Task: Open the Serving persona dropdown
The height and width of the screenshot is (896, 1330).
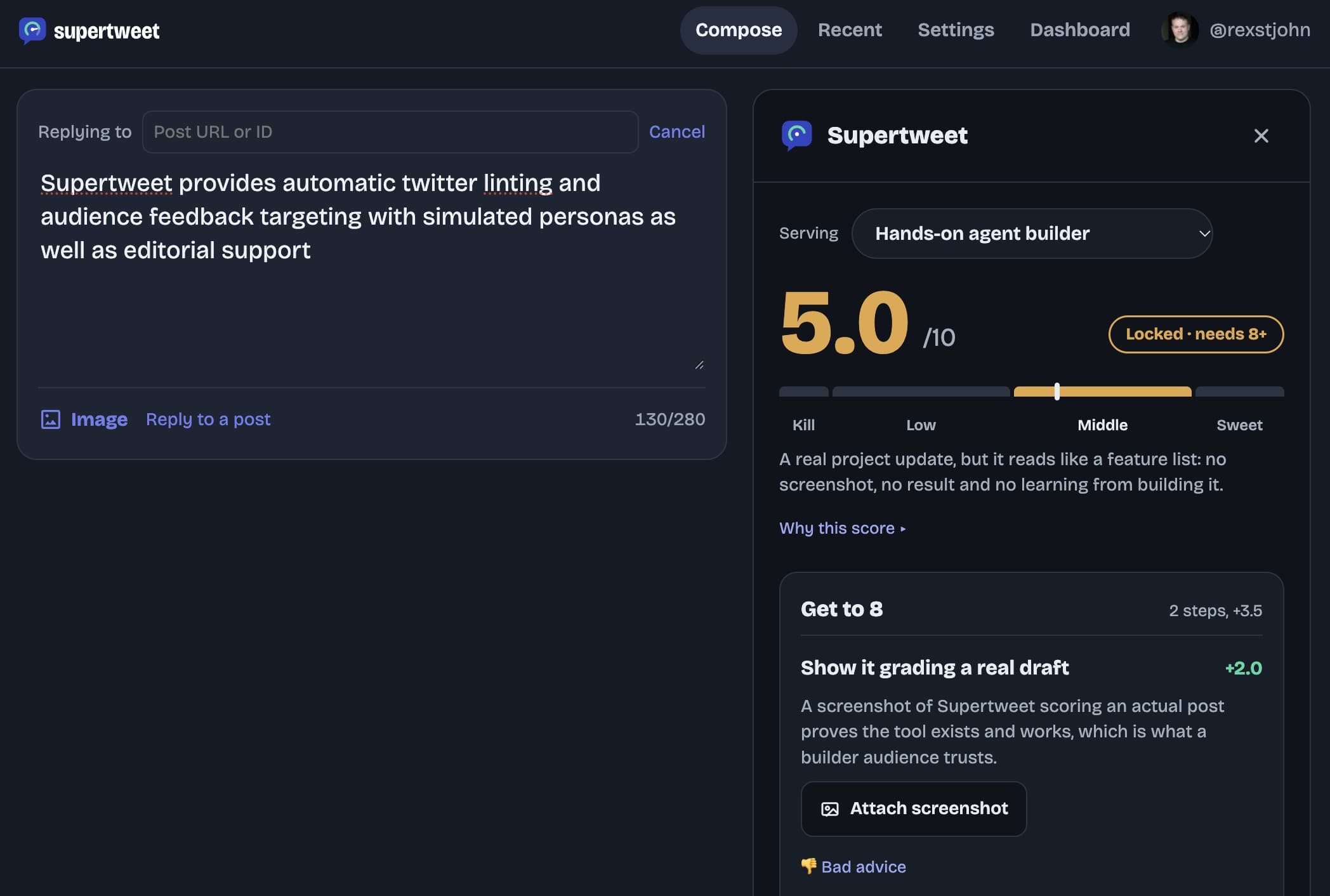Action: [1032, 234]
